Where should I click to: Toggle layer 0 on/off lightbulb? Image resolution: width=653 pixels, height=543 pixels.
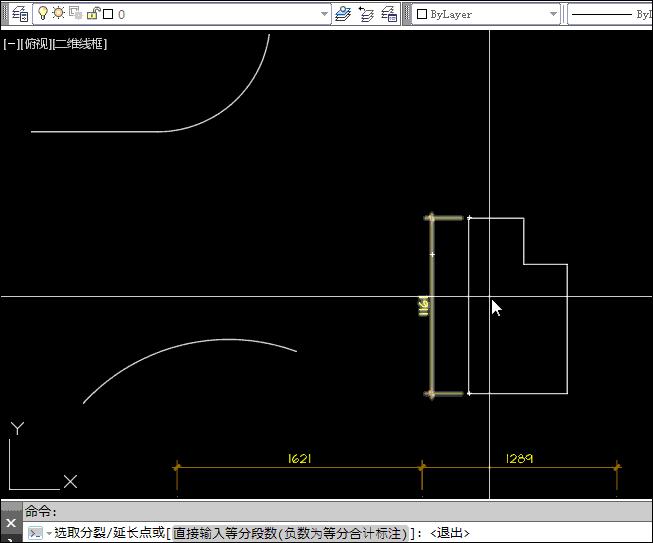[x=42, y=13]
